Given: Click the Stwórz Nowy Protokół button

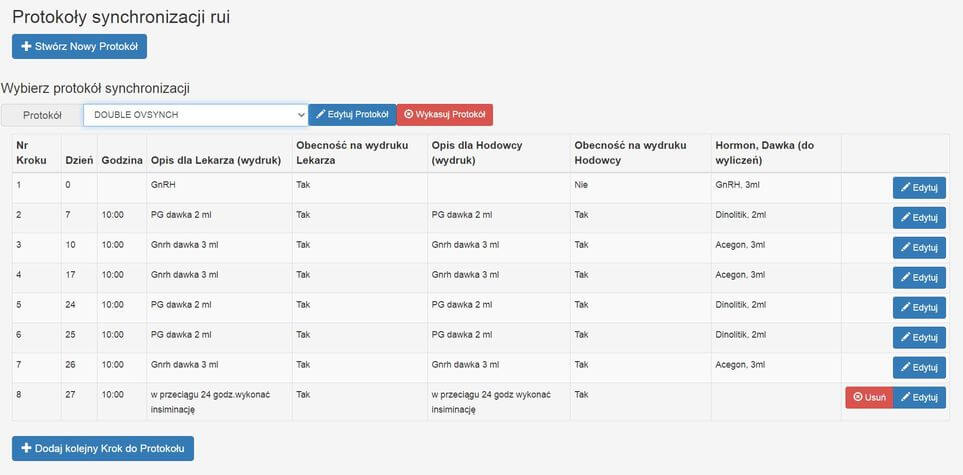Looking at the screenshot, I should [79, 47].
